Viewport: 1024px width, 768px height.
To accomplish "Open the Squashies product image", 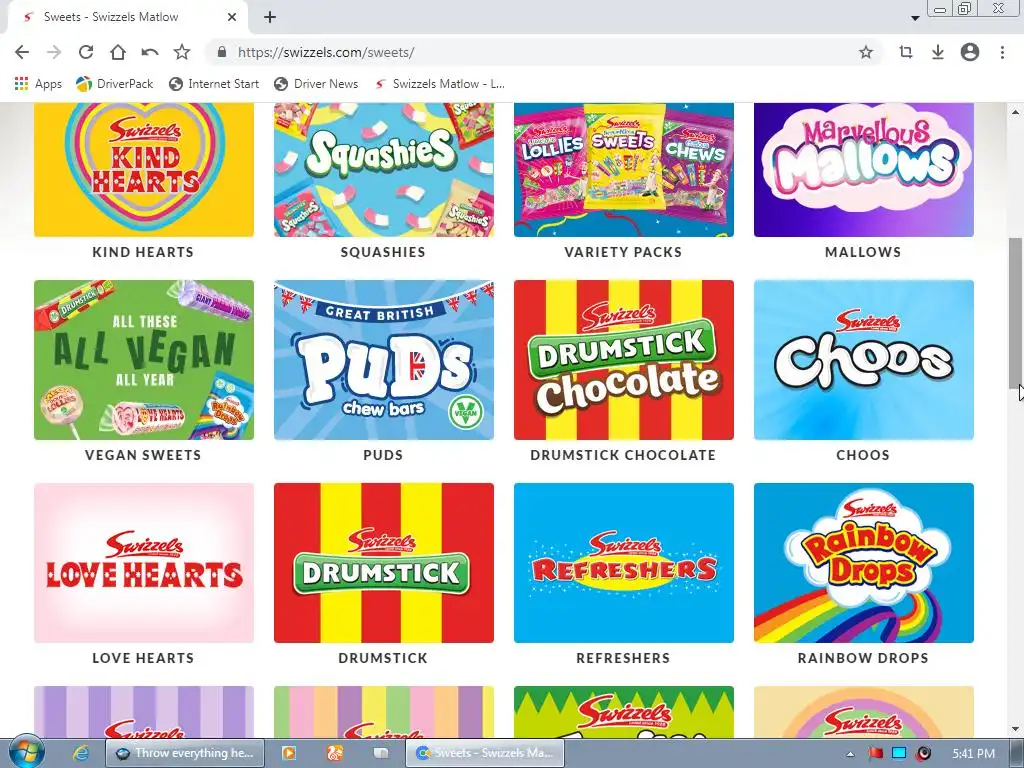I will (x=384, y=169).
